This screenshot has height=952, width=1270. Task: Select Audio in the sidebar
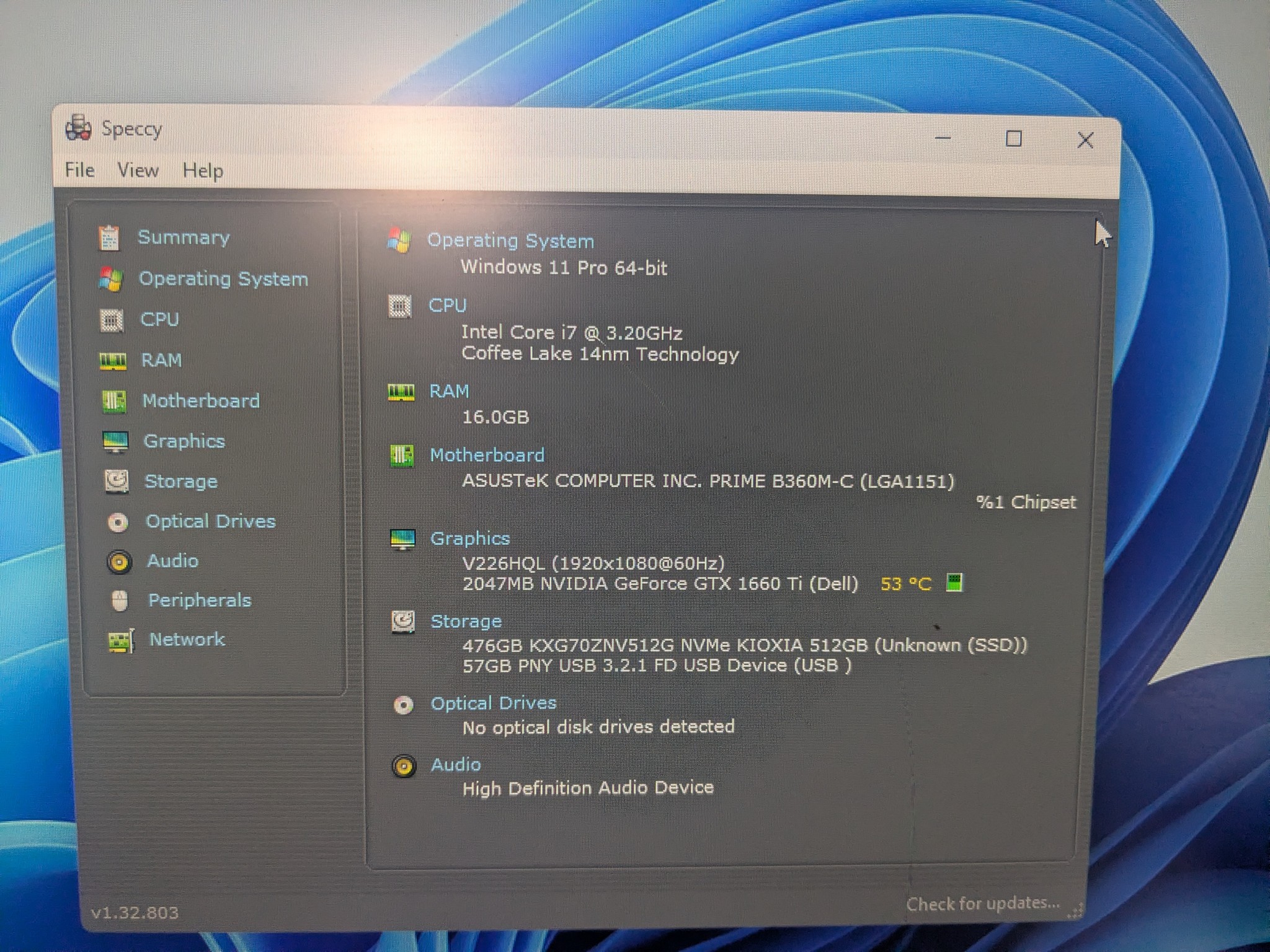tap(172, 561)
